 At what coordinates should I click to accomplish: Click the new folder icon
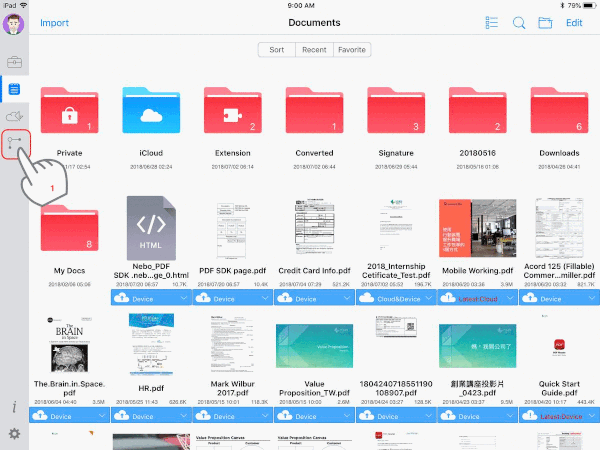[545, 23]
